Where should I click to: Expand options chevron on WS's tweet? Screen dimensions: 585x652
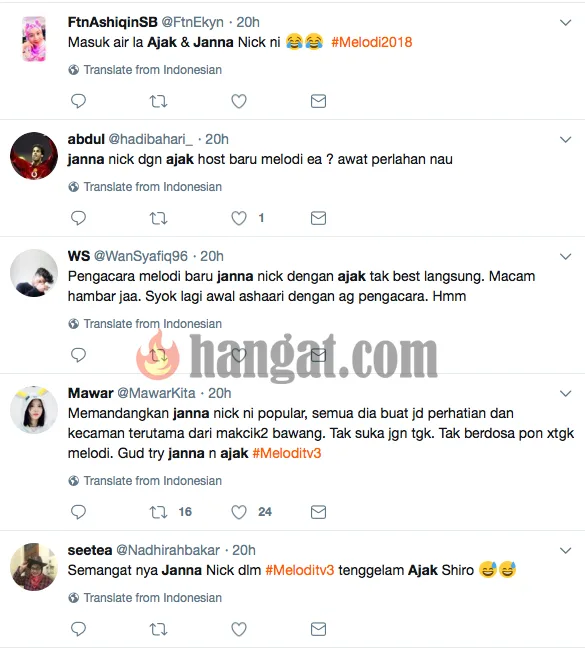565,257
